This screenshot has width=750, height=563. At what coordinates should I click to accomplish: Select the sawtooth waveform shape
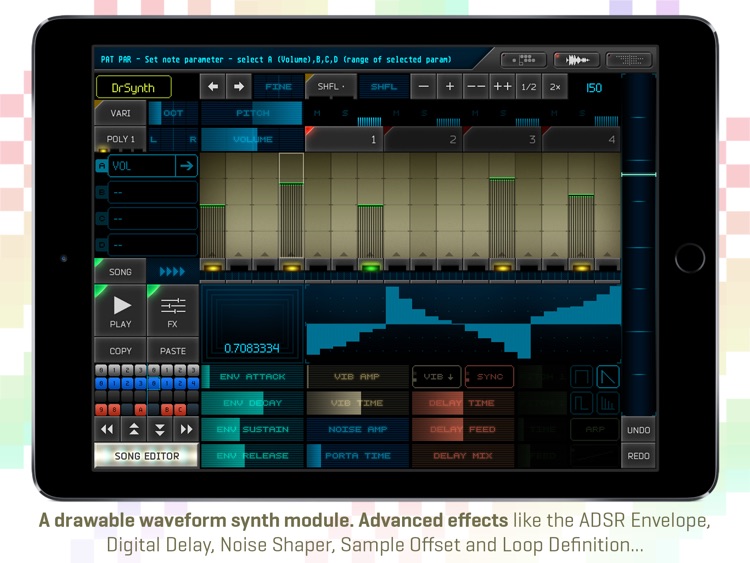pos(608,377)
